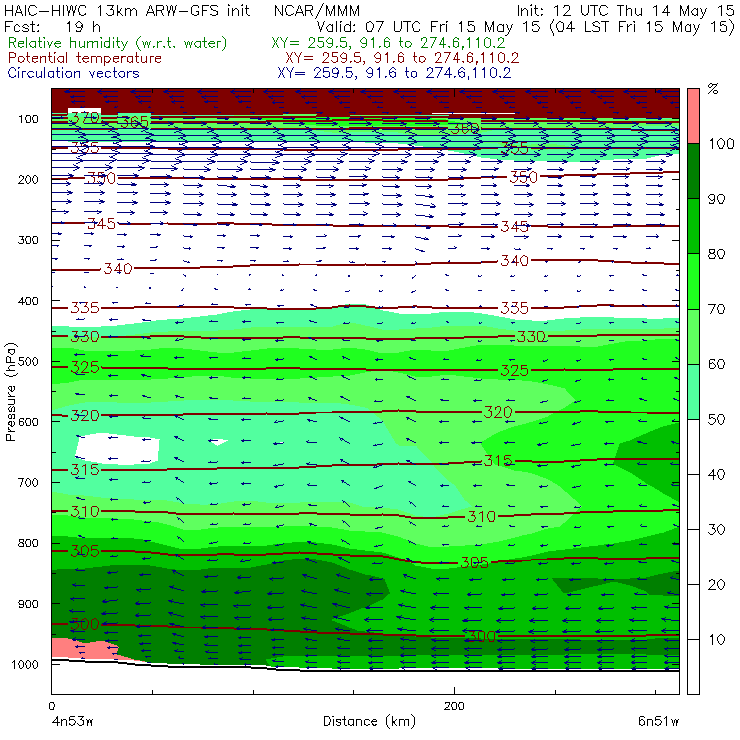Click the '80' color bar label
Image resolution: width=740 pixels, height=740 pixels.
716,254
